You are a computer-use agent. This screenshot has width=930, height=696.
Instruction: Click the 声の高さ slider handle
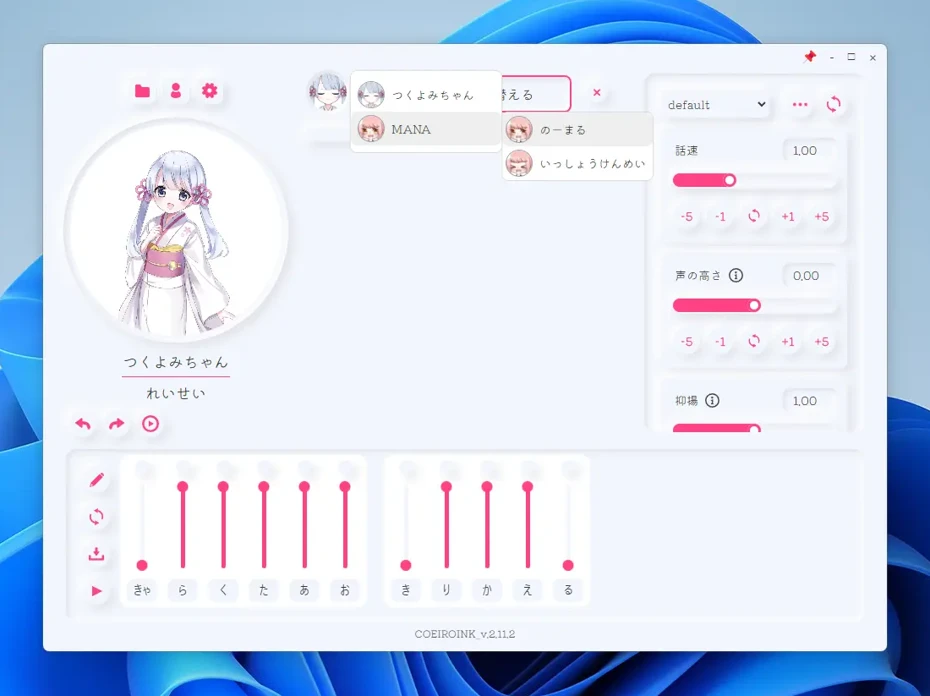[x=754, y=306]
